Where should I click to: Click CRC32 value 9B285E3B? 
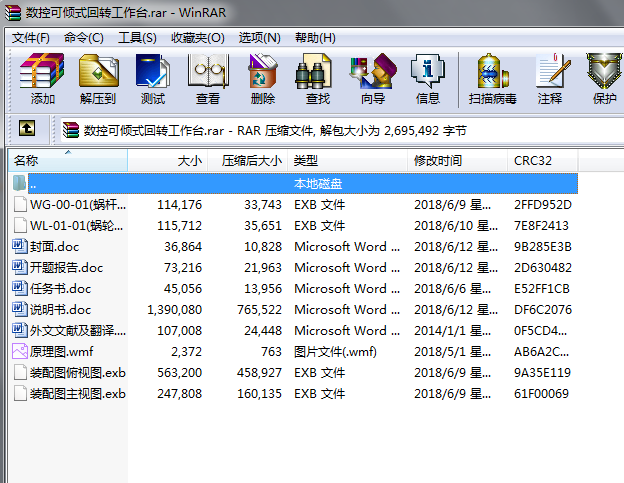click(543, 247)
